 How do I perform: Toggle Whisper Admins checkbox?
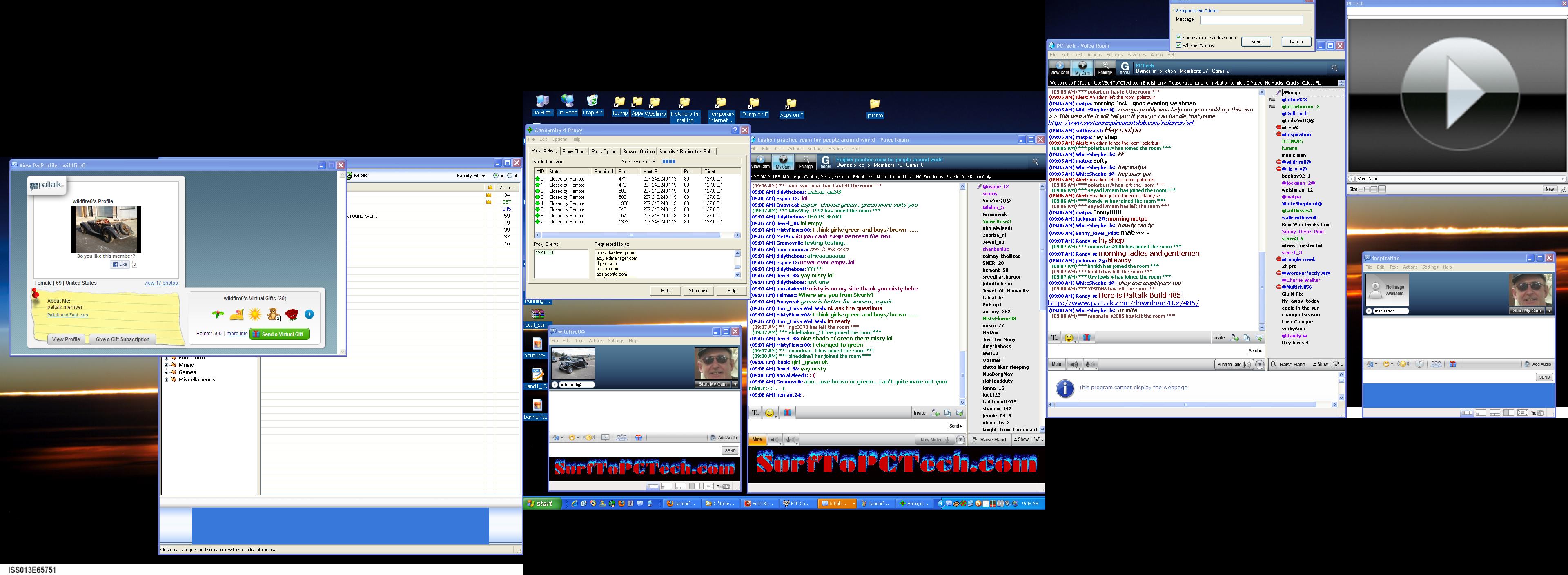coord(1179,45)
